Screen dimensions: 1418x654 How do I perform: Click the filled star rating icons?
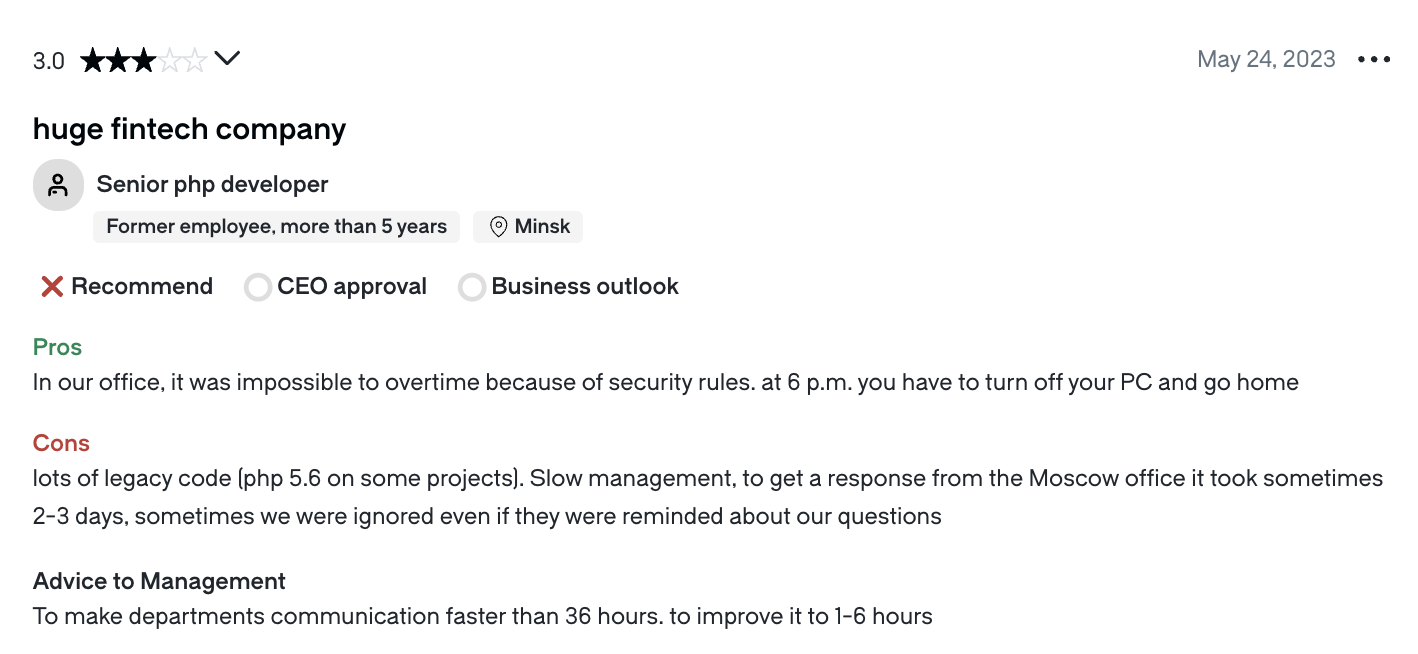[118, 61]
